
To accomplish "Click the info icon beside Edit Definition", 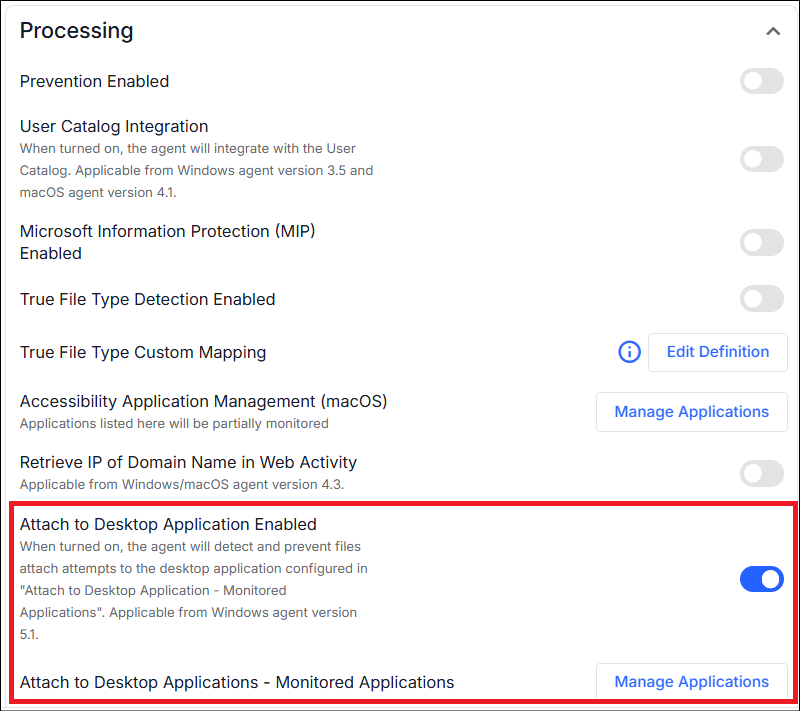I will [629, 352].
